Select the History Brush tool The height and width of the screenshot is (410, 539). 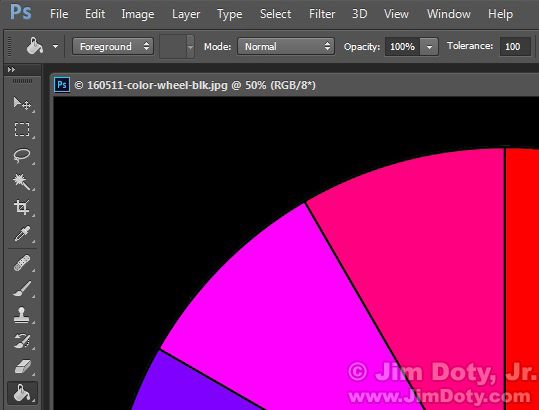coord(22,341)
